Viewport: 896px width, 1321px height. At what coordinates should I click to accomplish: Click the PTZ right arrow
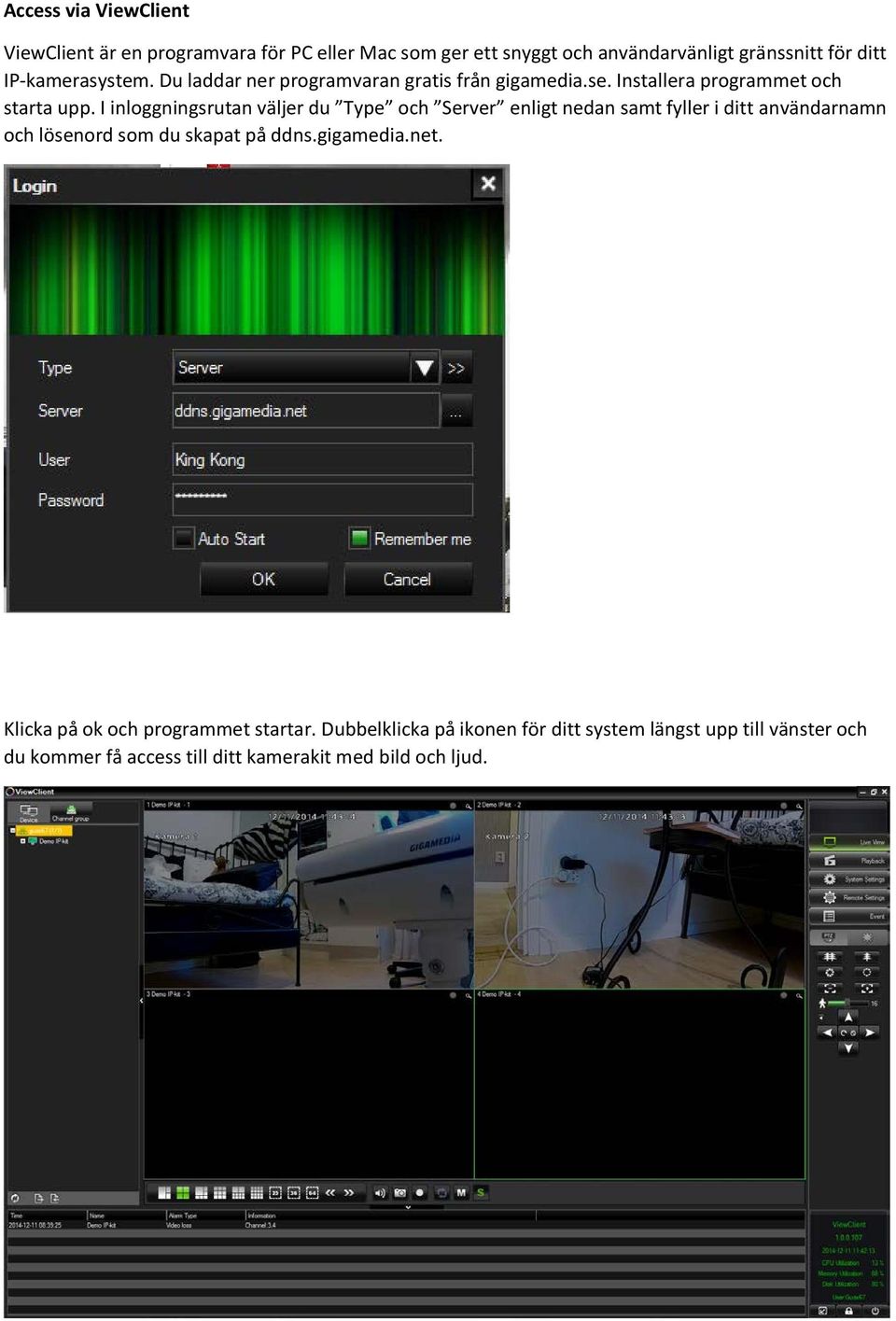869,1033
